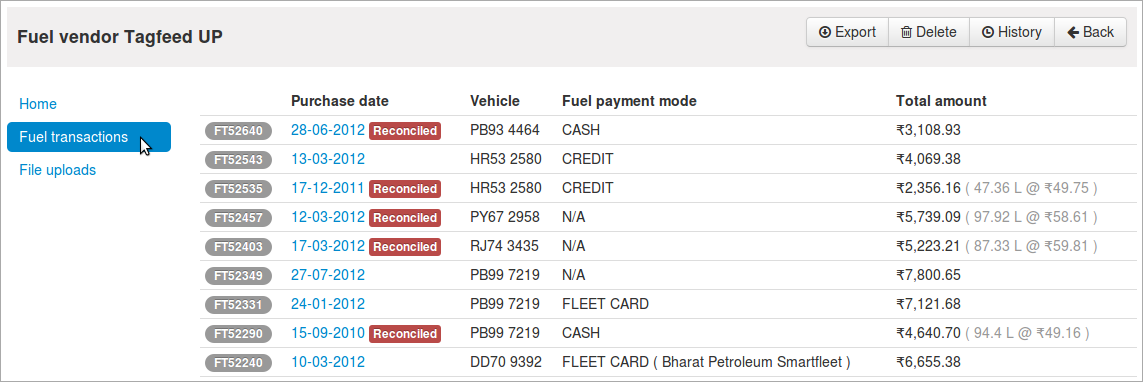Click the FT52240 ID badge
This screenshot has height=382, width=1143.
click(x=238, y=362)
